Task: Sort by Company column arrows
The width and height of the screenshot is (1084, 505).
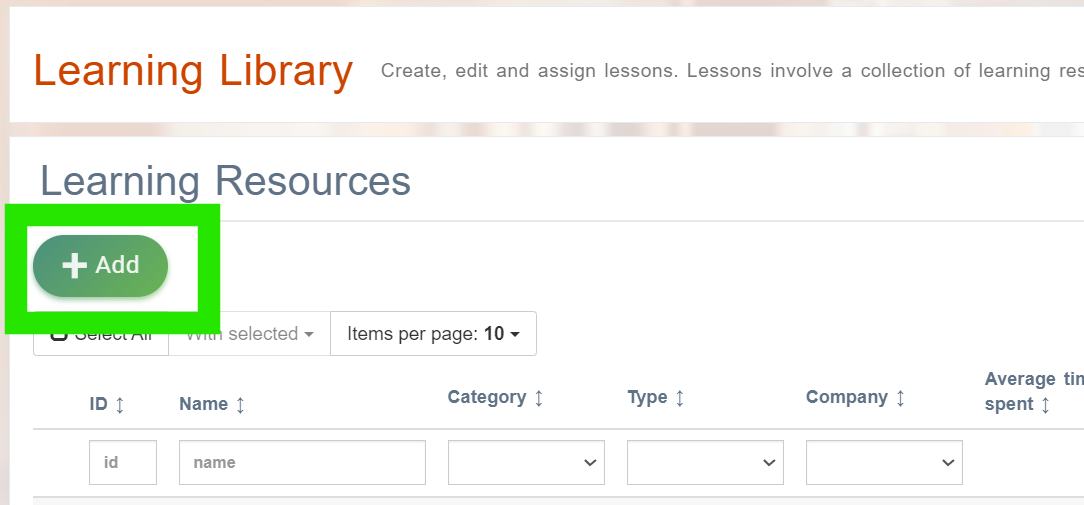Action: [x=900, y=398]
